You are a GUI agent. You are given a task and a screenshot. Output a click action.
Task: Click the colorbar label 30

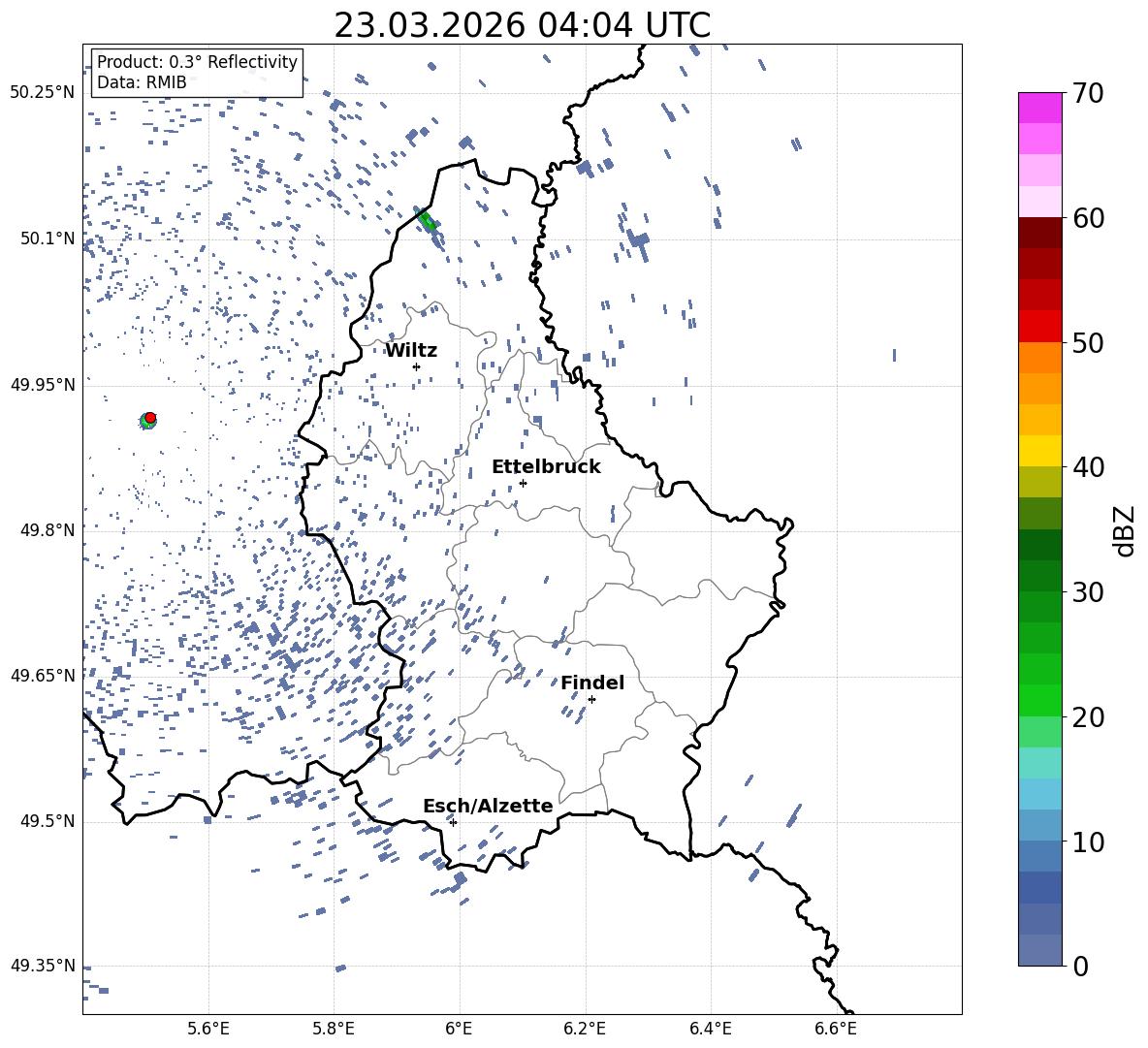1088,592
